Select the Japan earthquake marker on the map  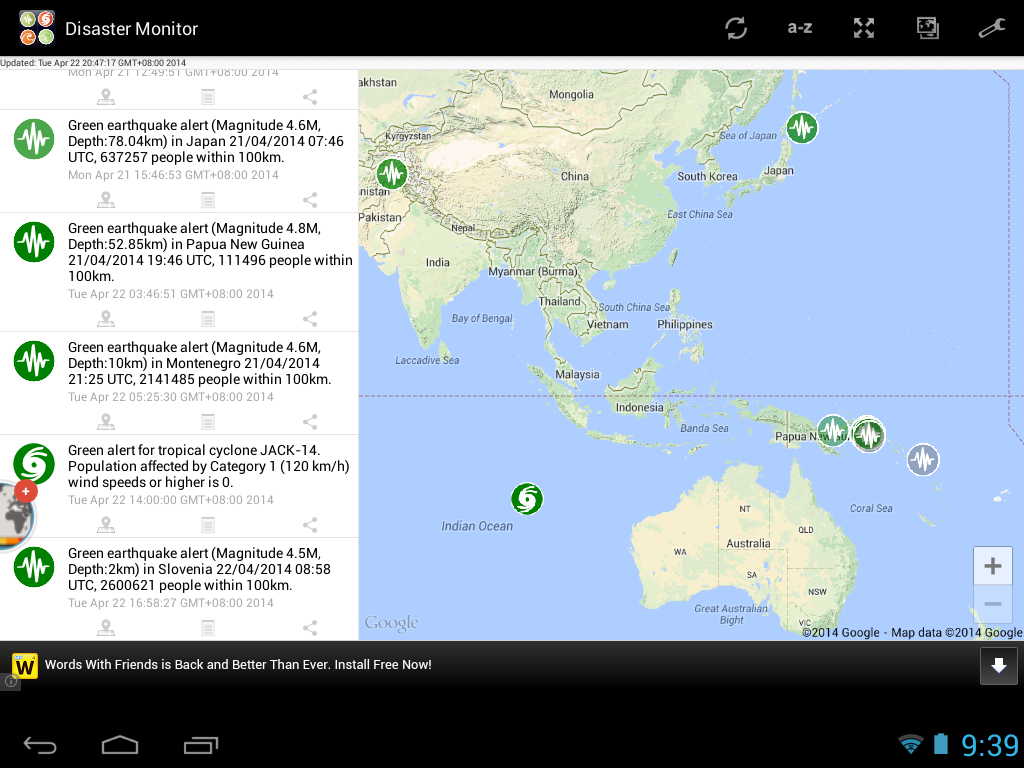[802, 128]
